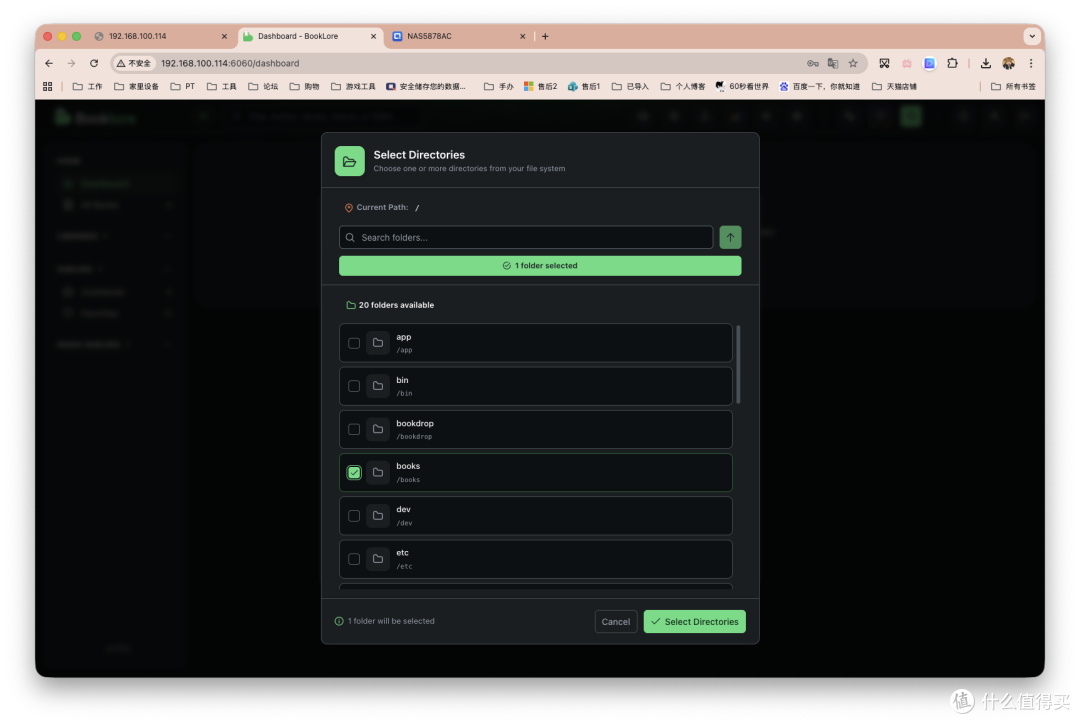Click the Search folders input field
This screenshot has height=724, width=1080.
[x=526, y=238]
